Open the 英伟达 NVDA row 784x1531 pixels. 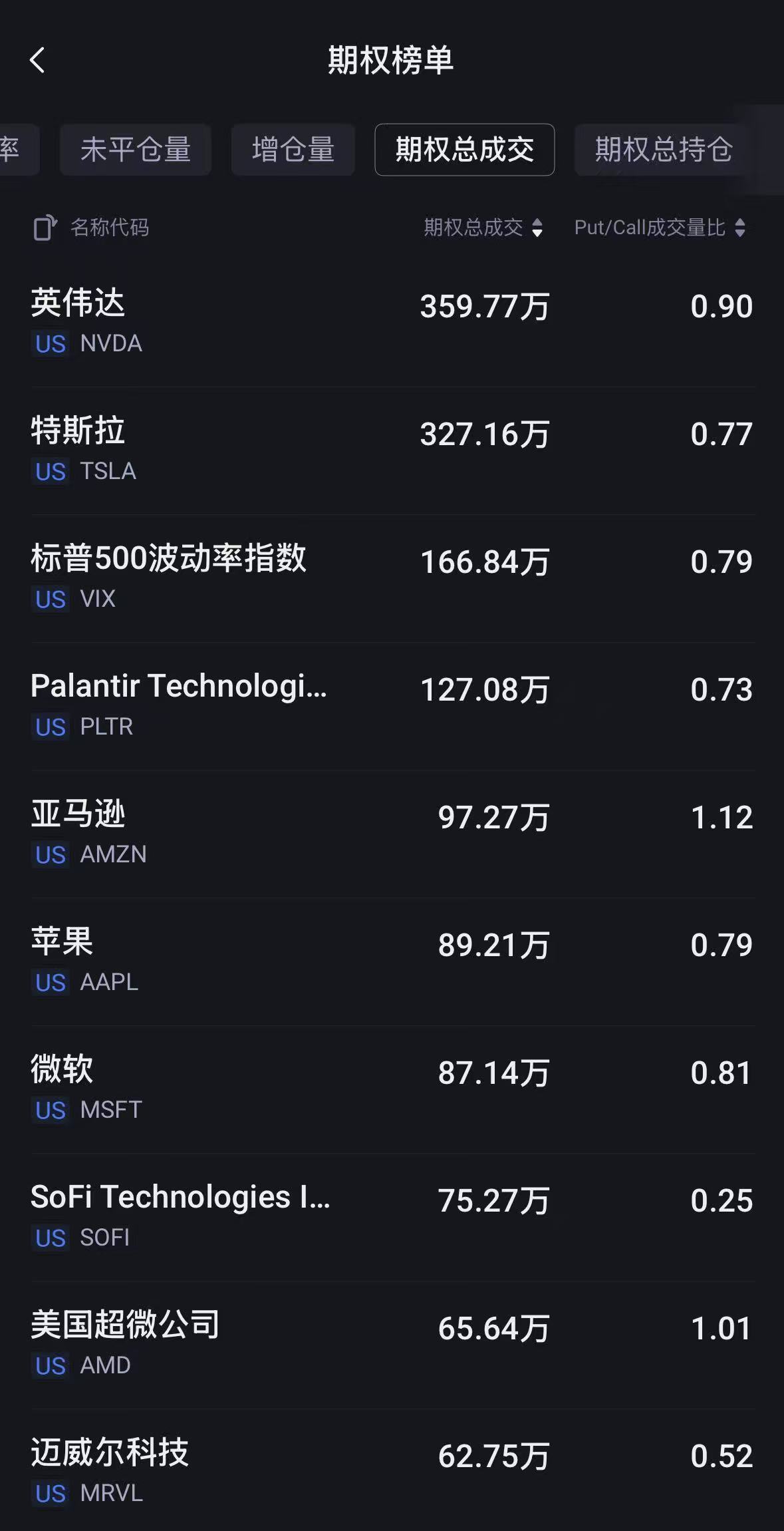(392, 323)
